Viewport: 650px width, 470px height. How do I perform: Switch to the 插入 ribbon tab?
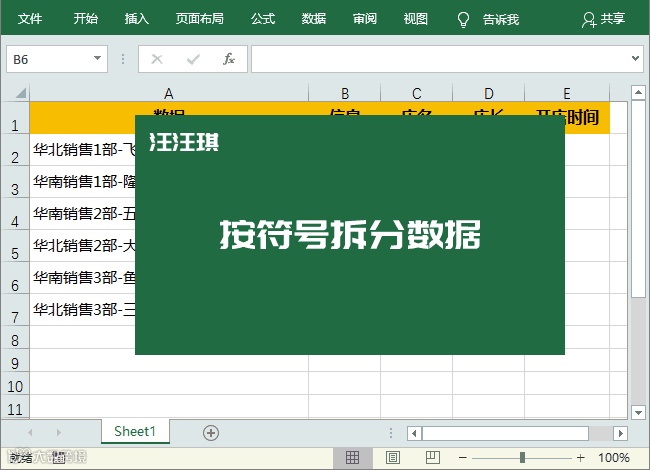click(x=137, y=19)
